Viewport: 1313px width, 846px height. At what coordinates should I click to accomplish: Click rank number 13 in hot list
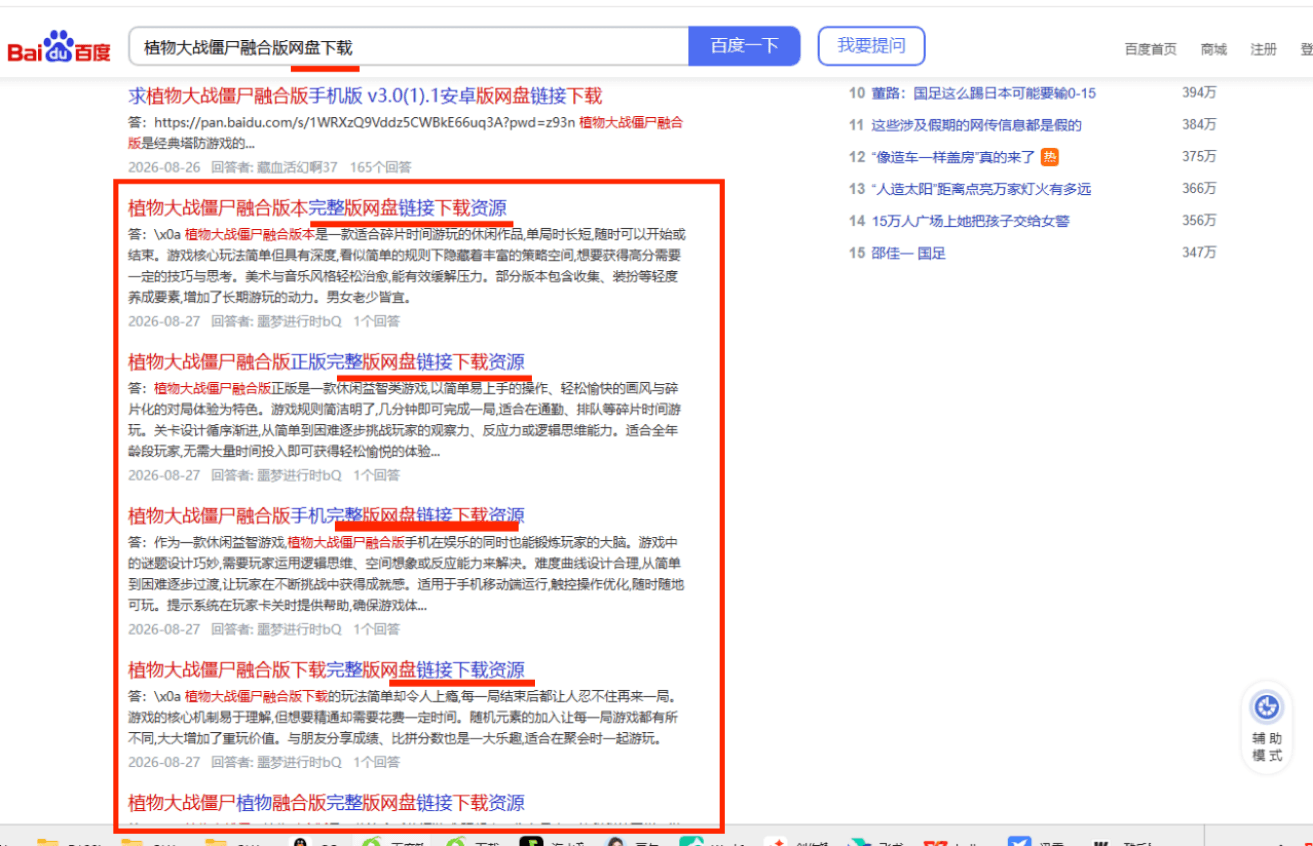click(856, 189)
